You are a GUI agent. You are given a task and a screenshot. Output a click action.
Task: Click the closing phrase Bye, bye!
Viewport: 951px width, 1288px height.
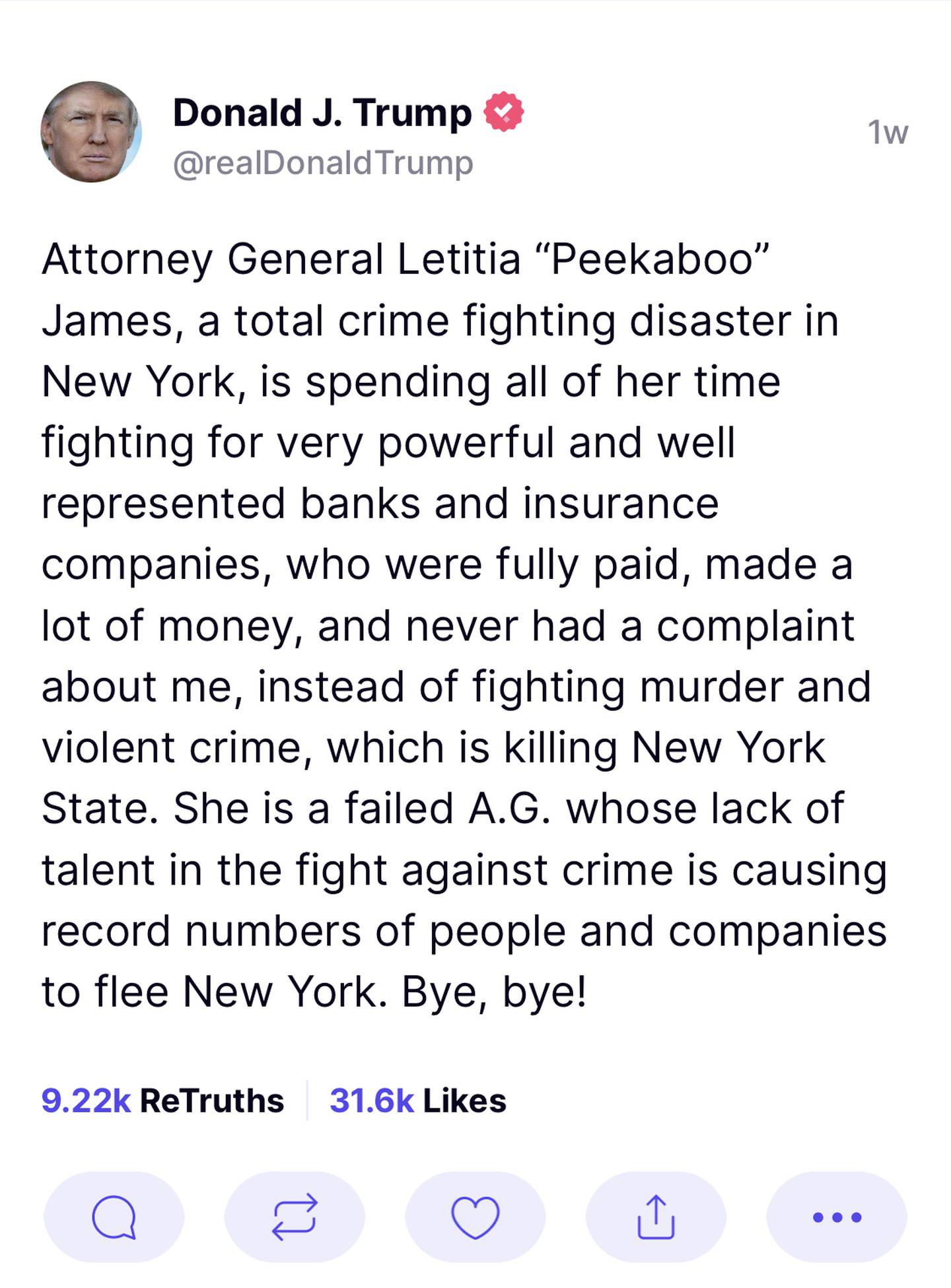(x=494, y=992)
